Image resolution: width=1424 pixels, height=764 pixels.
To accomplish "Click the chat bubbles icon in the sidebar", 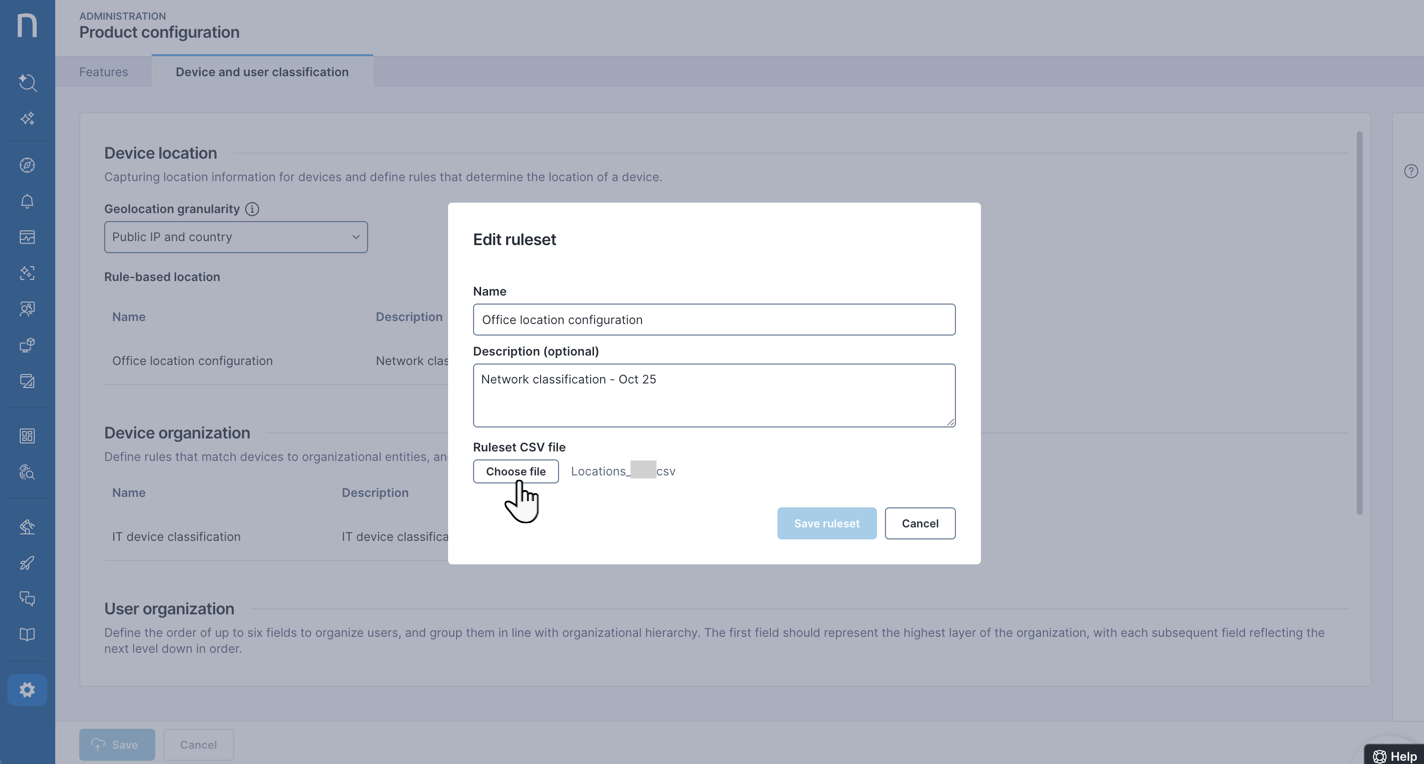I will click(x=27, y=599).
